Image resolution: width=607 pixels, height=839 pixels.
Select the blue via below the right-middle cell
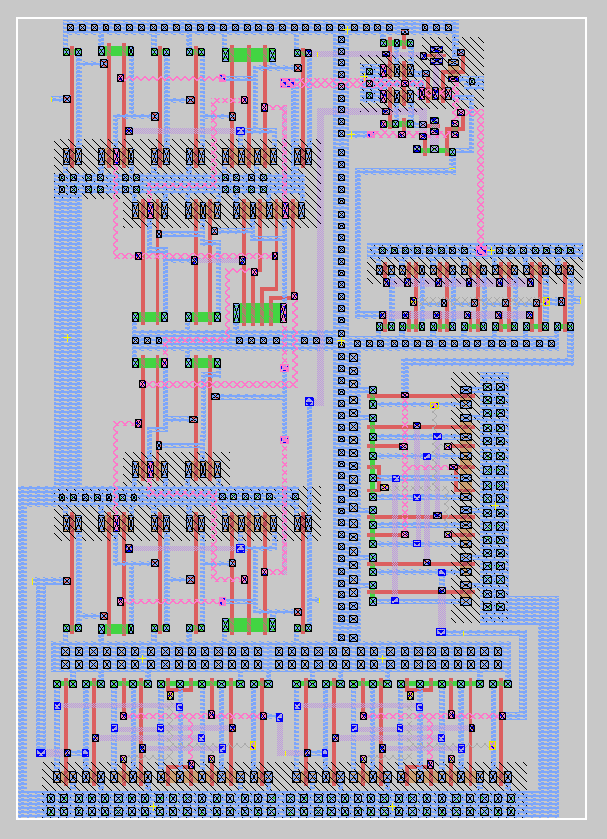pos(441,631)
